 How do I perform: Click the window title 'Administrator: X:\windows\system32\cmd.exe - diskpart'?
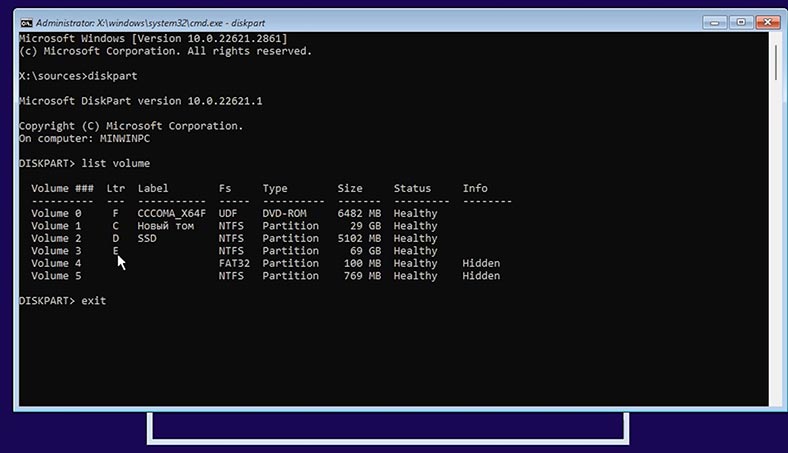(x=150, y=23)
